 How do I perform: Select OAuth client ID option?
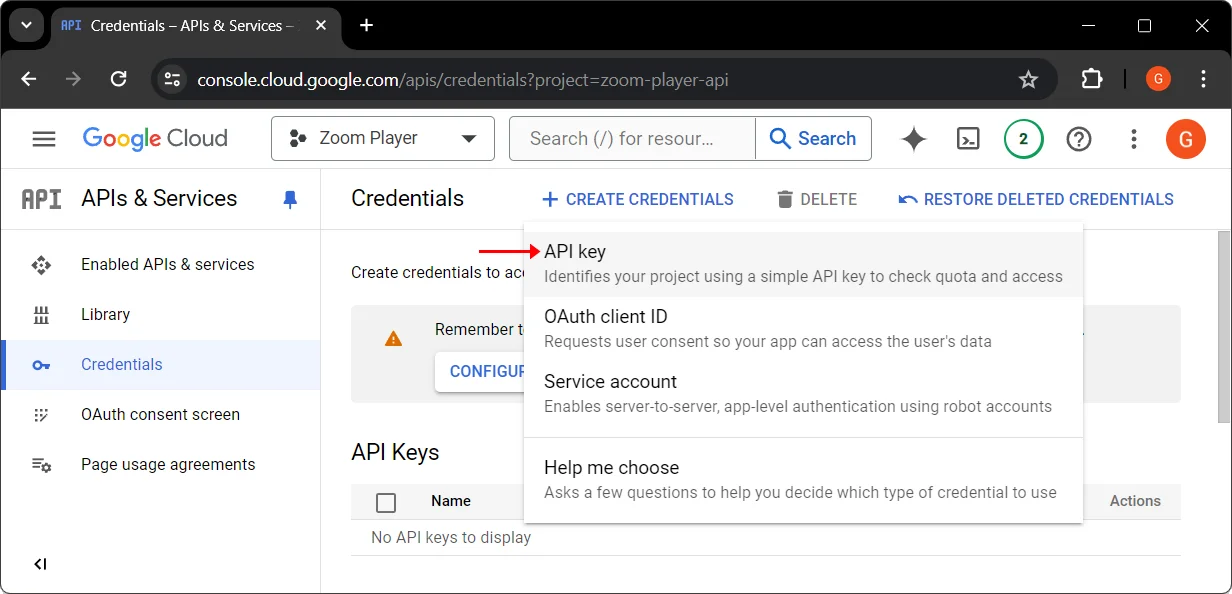click(x=803, y=329)
